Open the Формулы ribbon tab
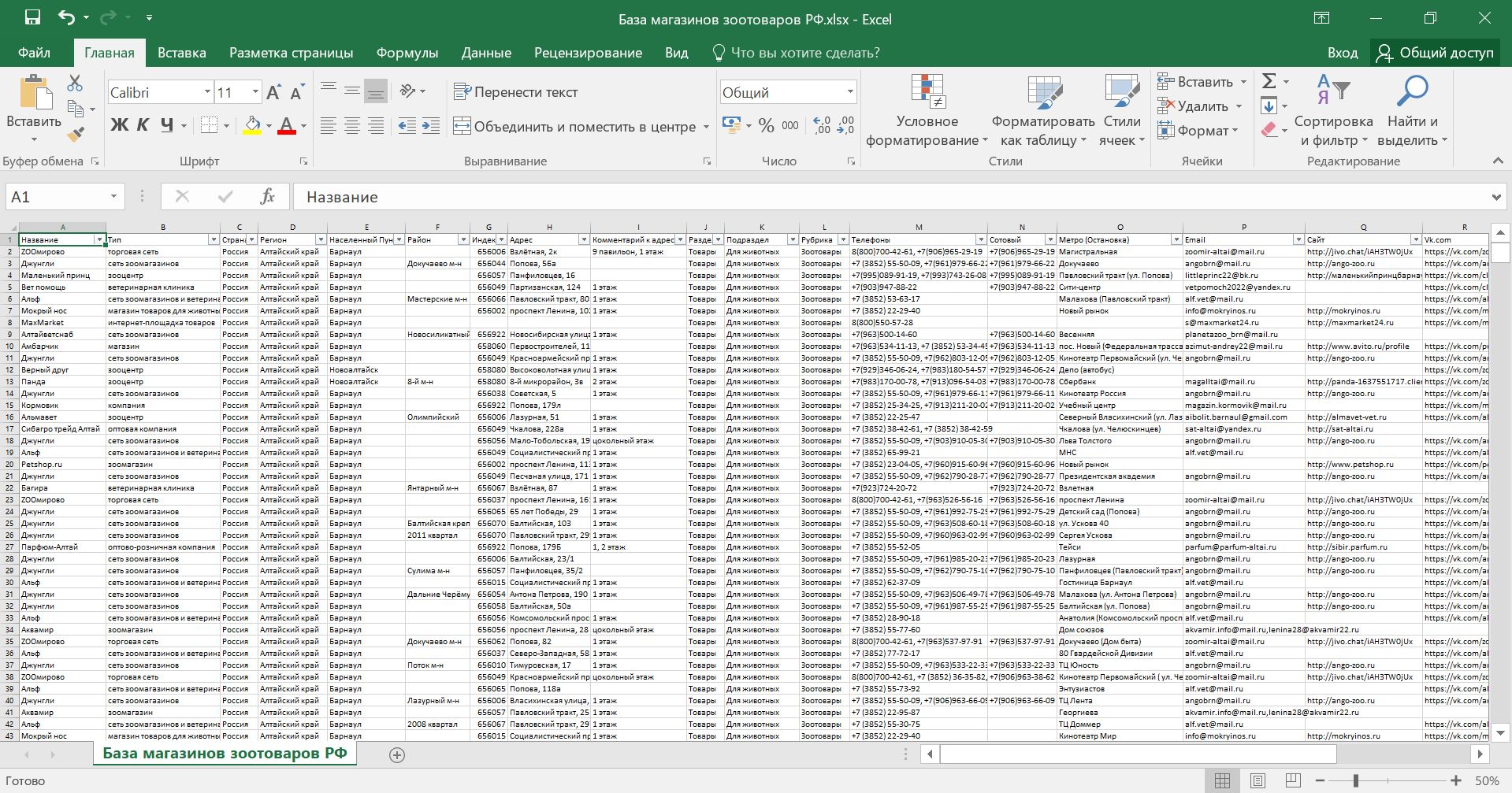Viewport: 1512px width, 793px height. pyautogui.click(x=407, y=53)
